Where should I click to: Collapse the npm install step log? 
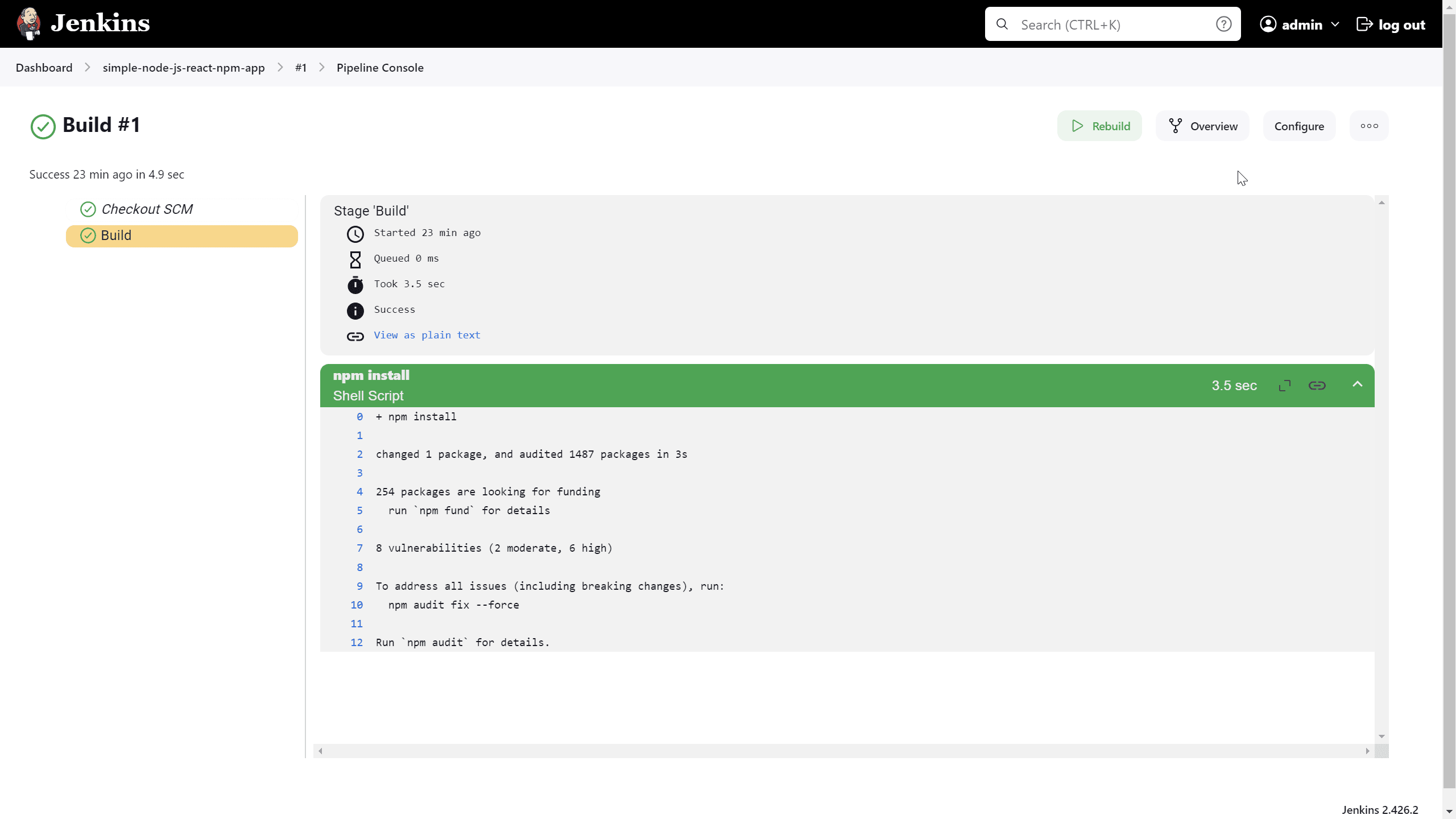coord(1357,384)
